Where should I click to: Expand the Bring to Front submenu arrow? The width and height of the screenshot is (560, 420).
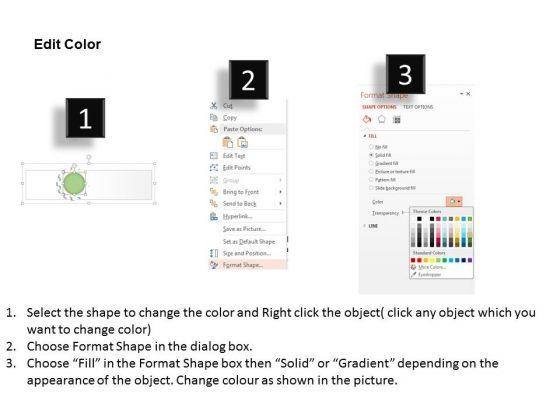pyautogui.click(x=280, y=192)
